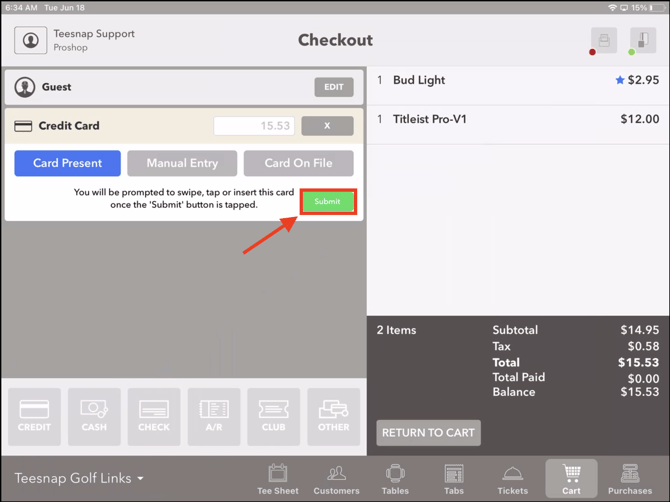Choose CASH payment method
This screenshot has width=670, height=502.
click(94, 417)
